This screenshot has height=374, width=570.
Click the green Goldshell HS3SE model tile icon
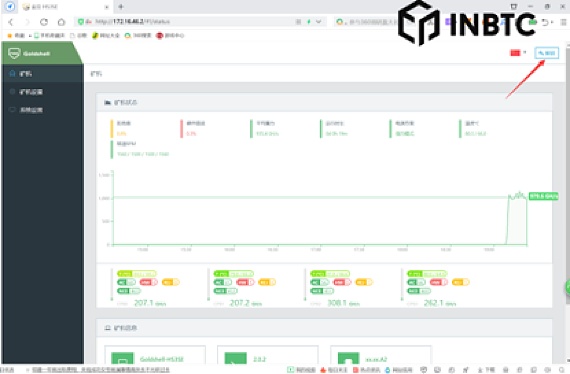(x=123, y=358)
